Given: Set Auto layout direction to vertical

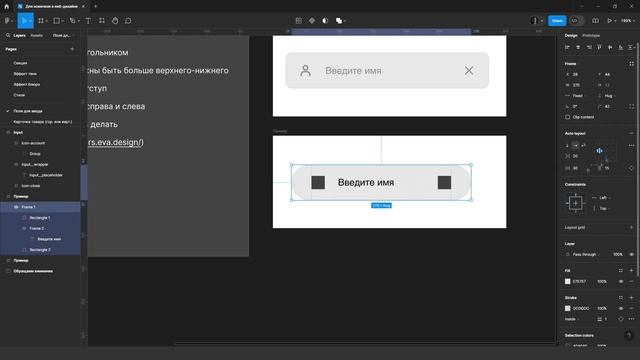Looking at the screenshot, I should (567, 145).
